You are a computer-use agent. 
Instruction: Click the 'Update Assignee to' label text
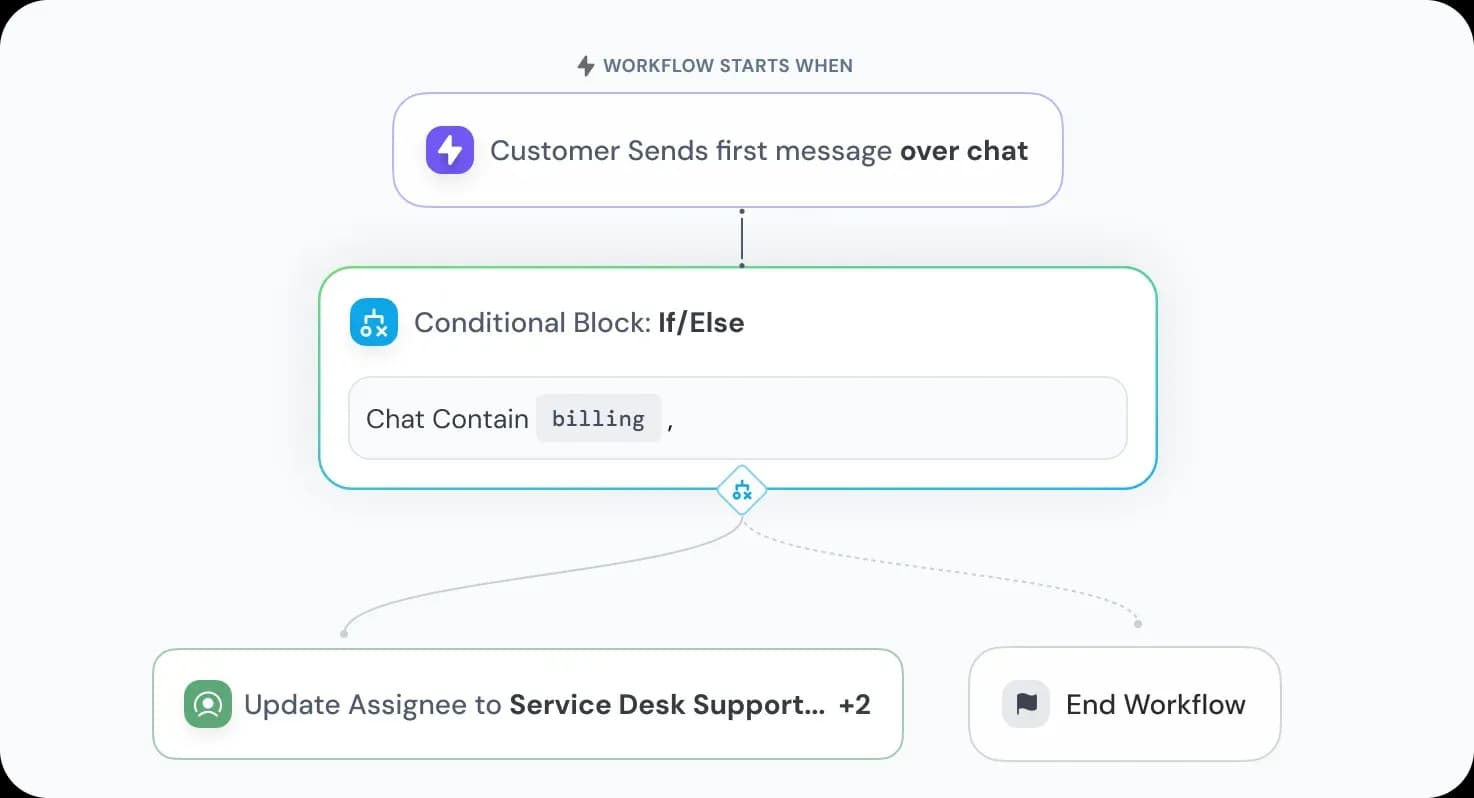point(373,704)
